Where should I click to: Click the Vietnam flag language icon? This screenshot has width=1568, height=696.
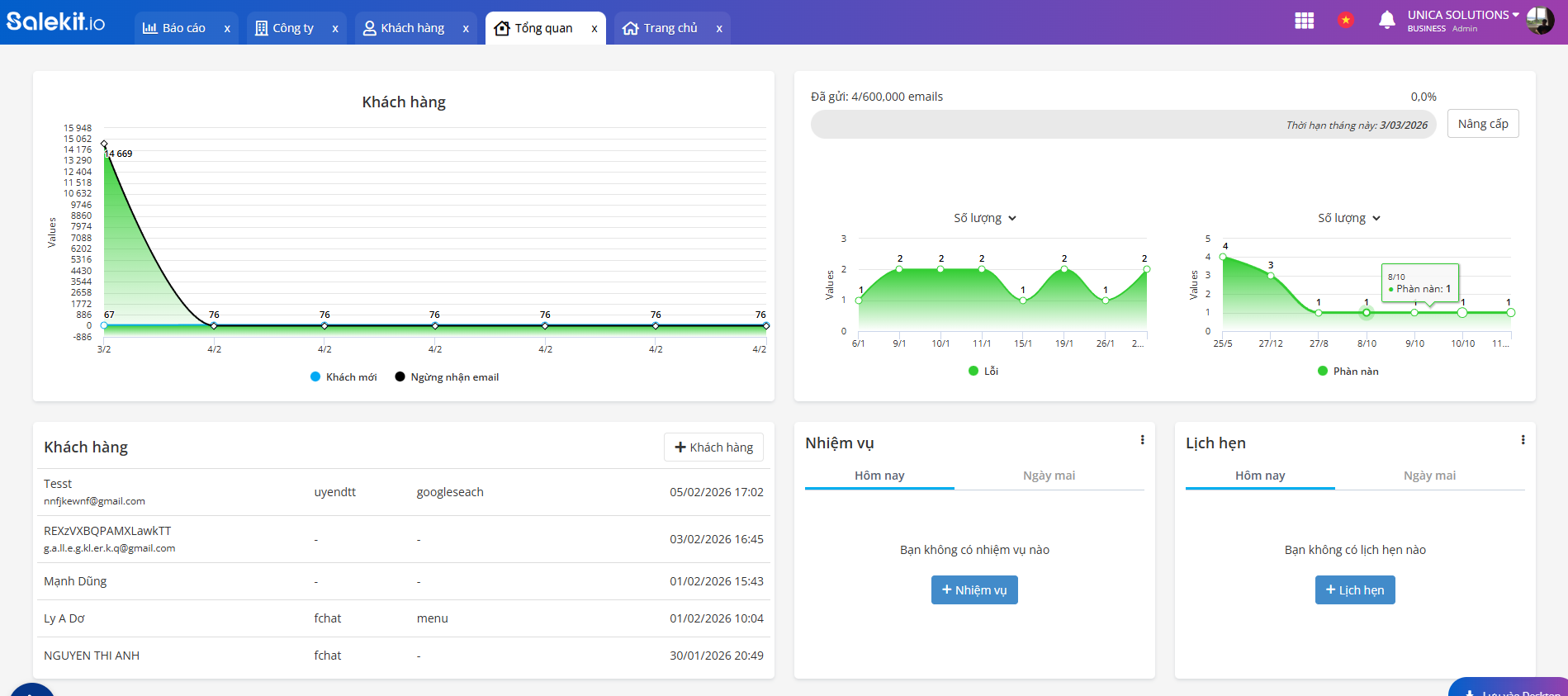coord(1346,21)
